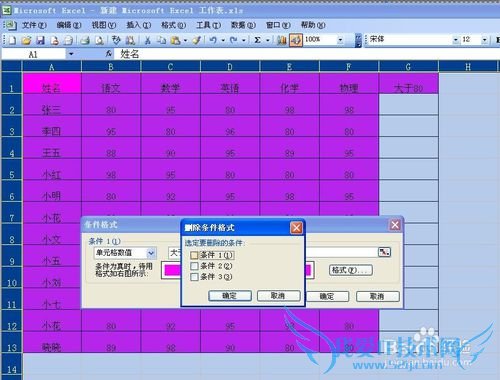The image size is (500, 380).
Task: Click the AutoSum sigma icon
Action: (x=257, y=40)
